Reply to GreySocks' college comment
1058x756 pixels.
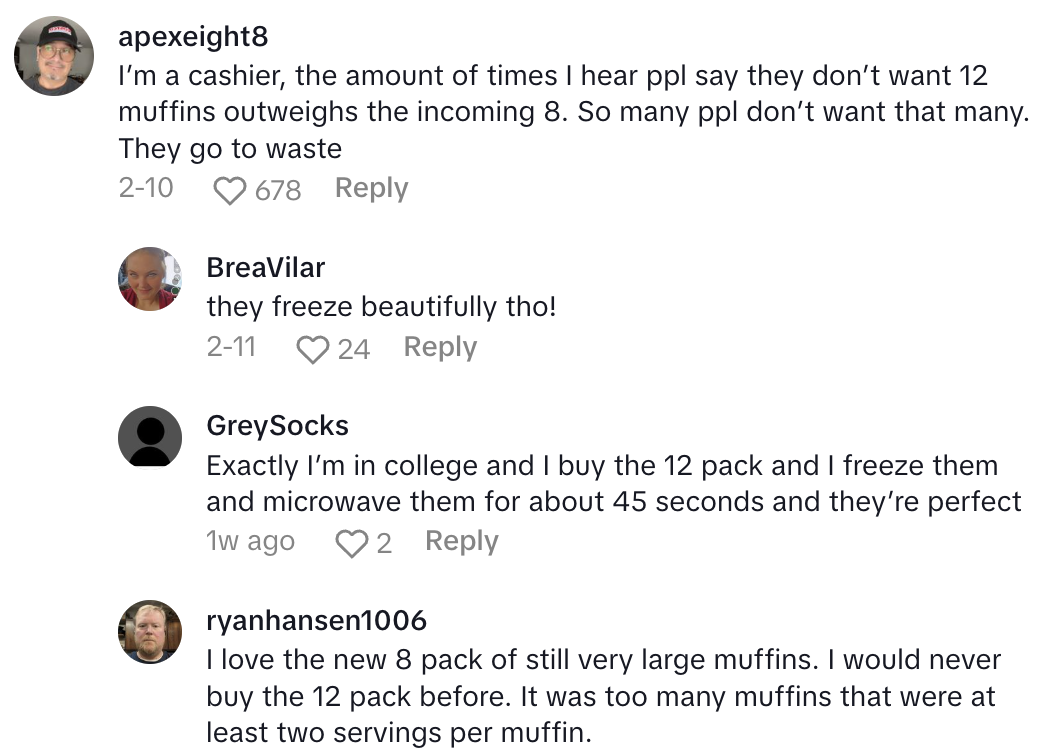(461, 541)
